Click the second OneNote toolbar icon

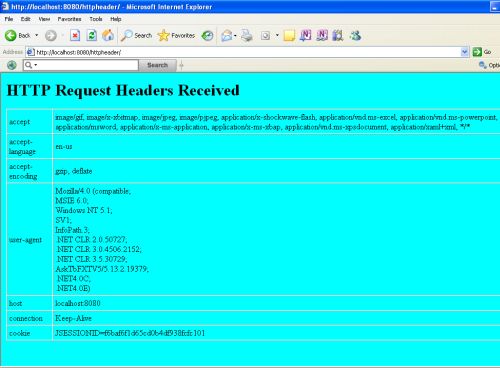pos(322,35)
